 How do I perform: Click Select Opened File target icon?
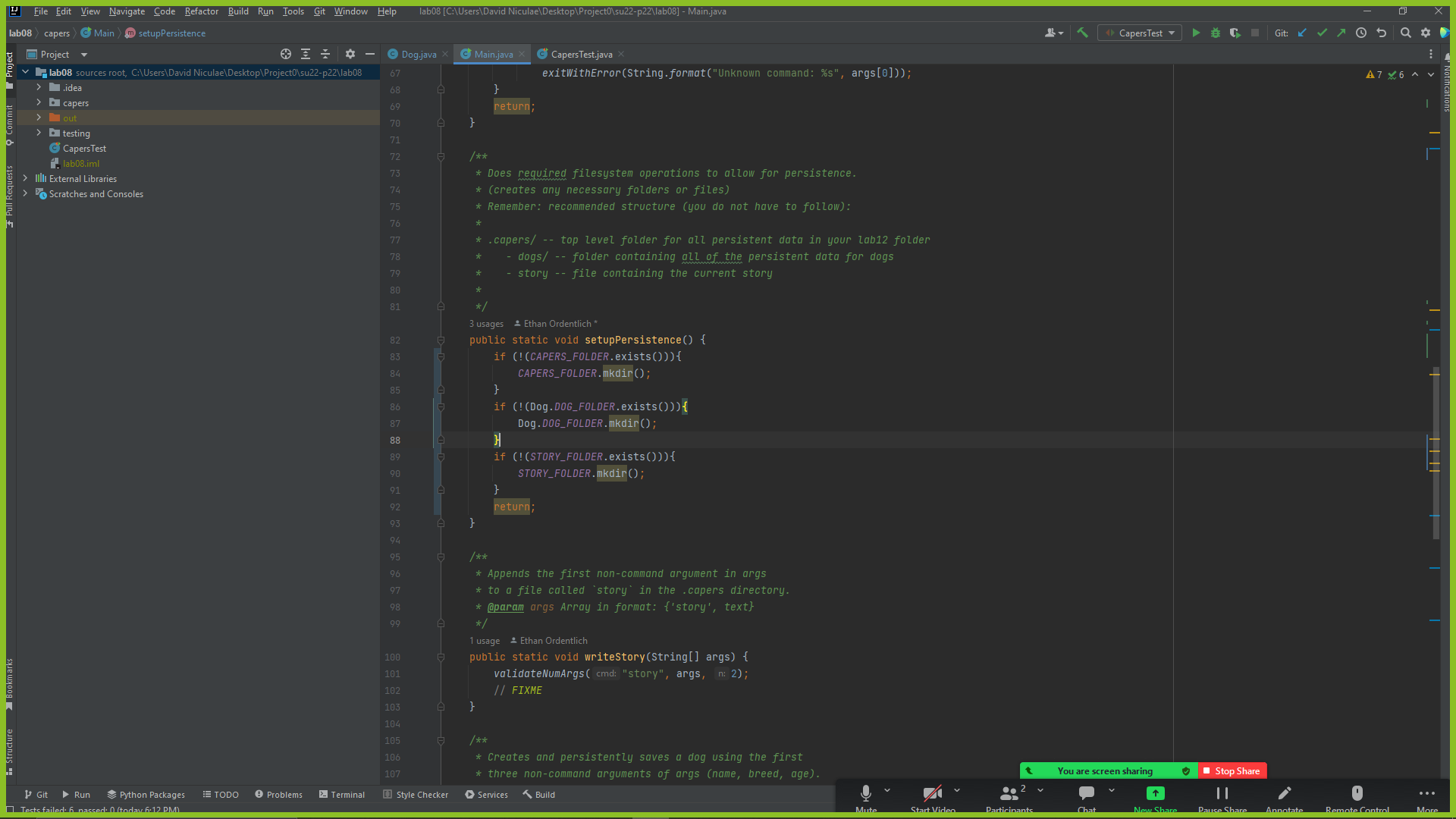[286, 54]
